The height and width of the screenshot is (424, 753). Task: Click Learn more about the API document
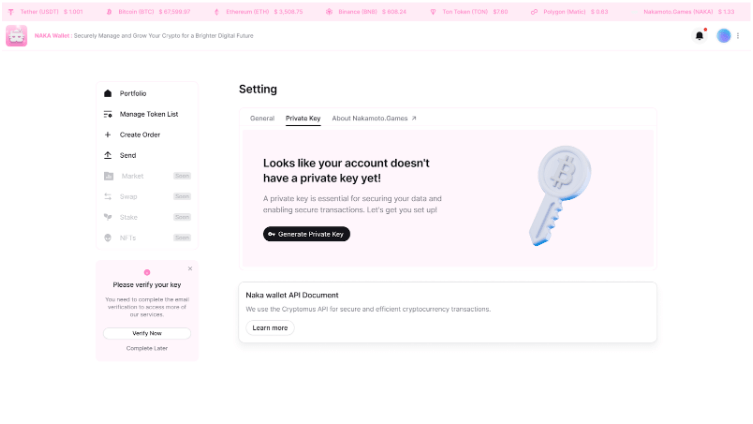(270, 328)
